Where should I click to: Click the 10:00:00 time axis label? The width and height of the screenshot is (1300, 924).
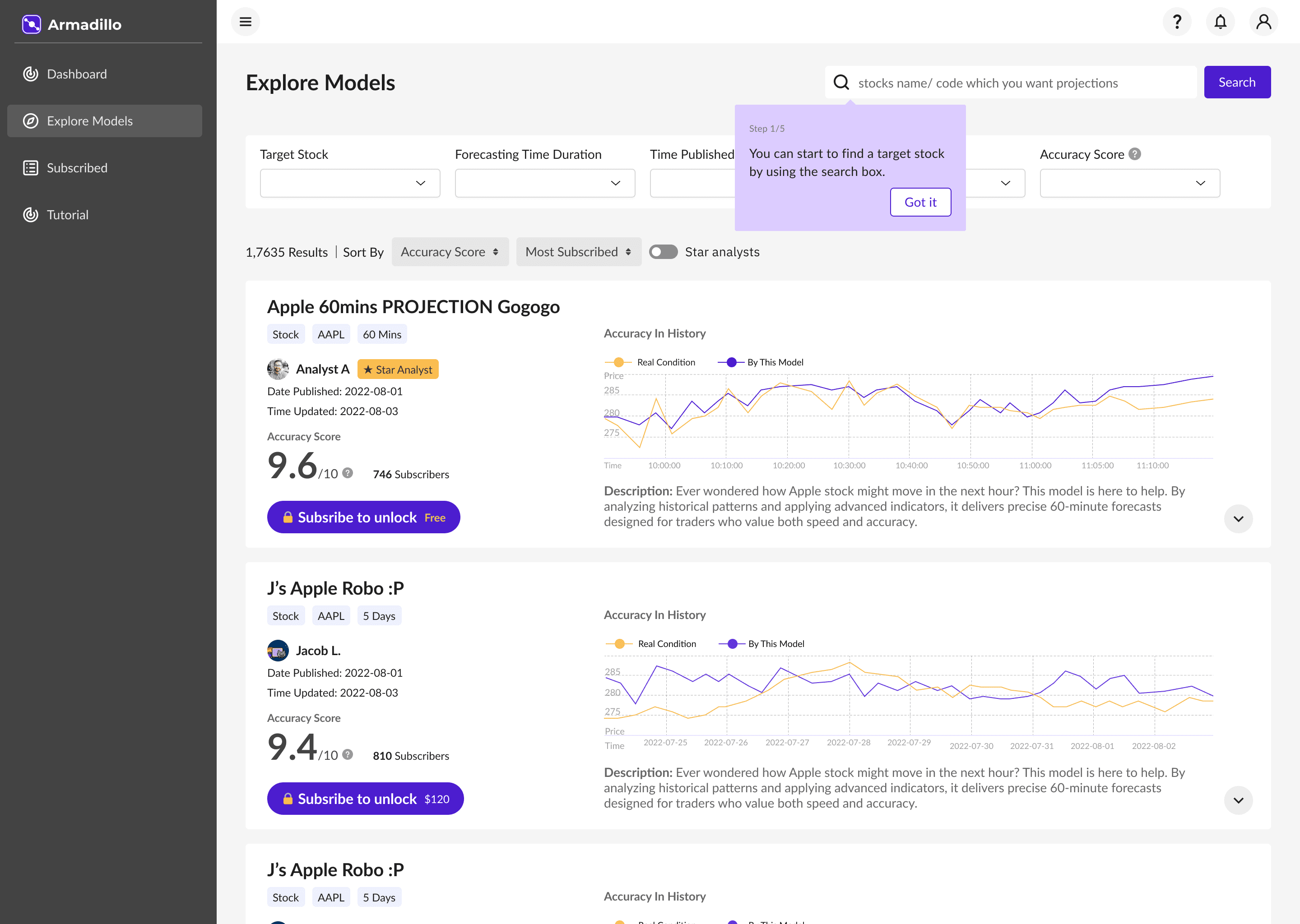point(664,466)
